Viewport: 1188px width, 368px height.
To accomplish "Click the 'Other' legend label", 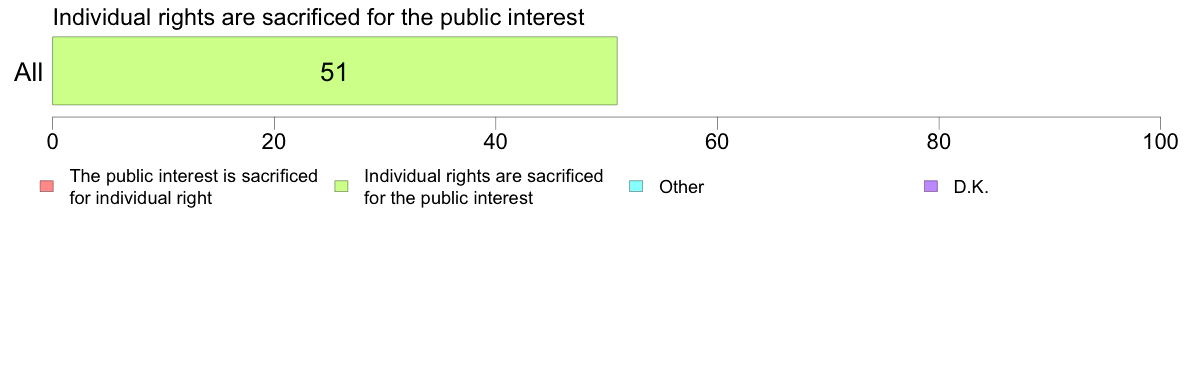I will pyautogui.click(x=681, y=187).
